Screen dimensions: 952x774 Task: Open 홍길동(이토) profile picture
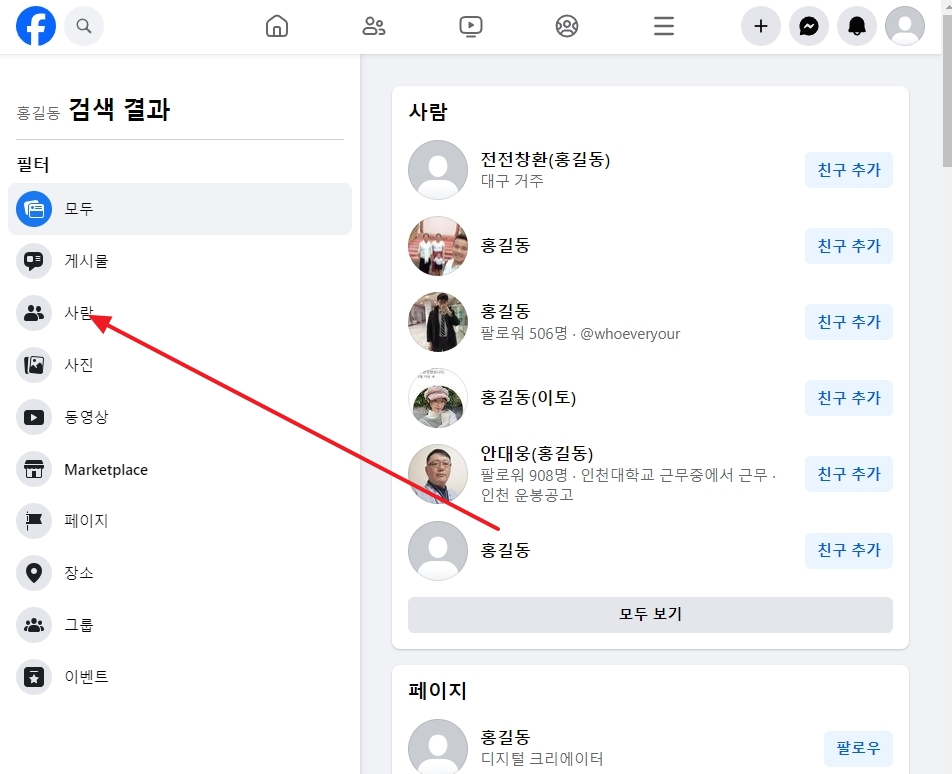[x=438, y=398]
